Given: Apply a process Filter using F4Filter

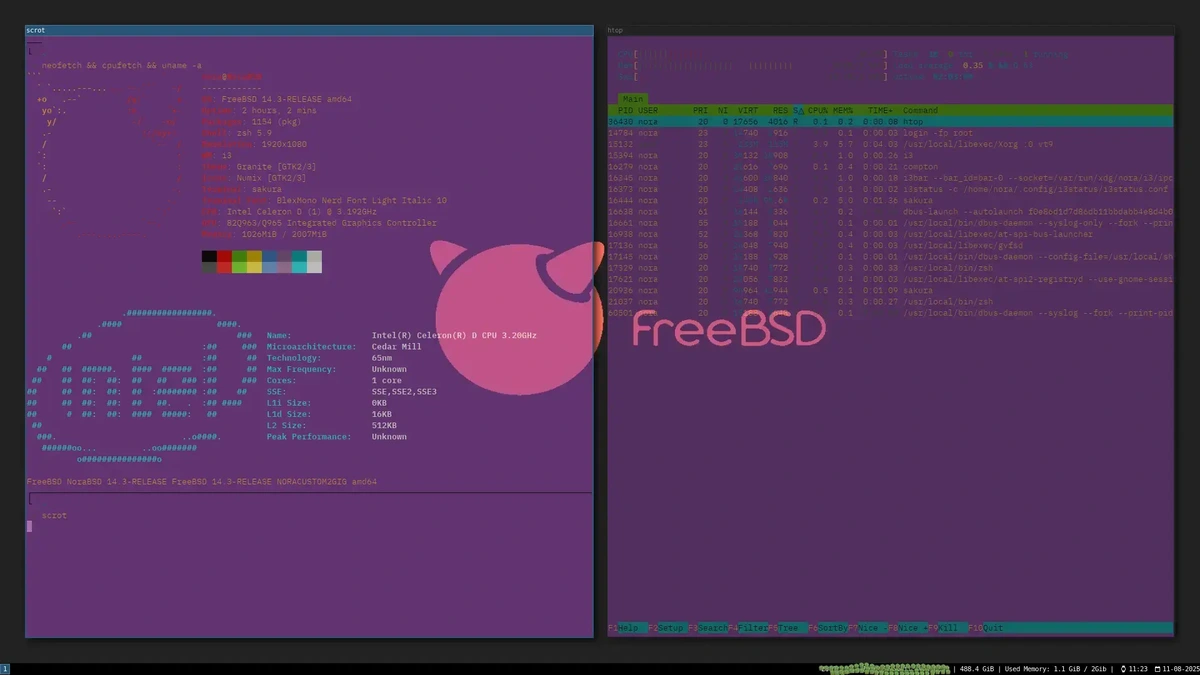Looking at the screenshot, I should click(749, 628).
